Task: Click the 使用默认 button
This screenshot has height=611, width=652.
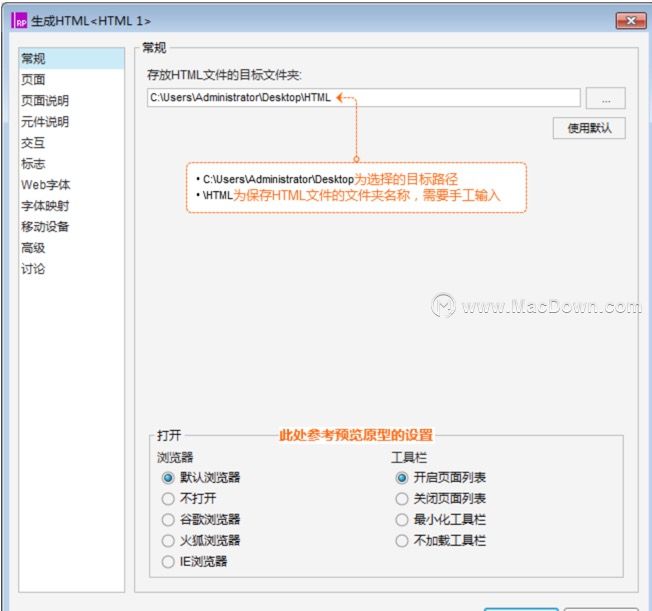Action: [x=589, y=128]
